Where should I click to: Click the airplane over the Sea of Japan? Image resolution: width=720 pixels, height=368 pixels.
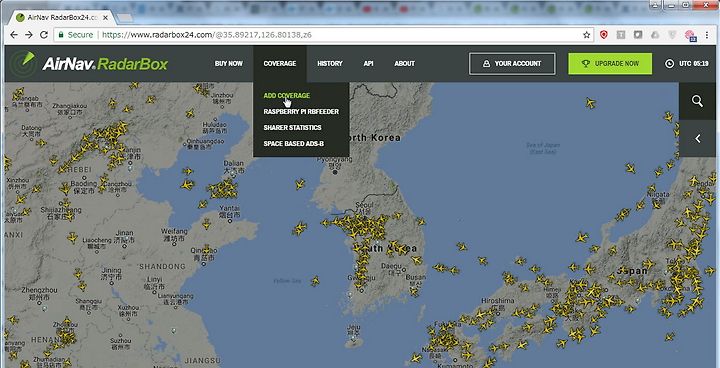590,103
